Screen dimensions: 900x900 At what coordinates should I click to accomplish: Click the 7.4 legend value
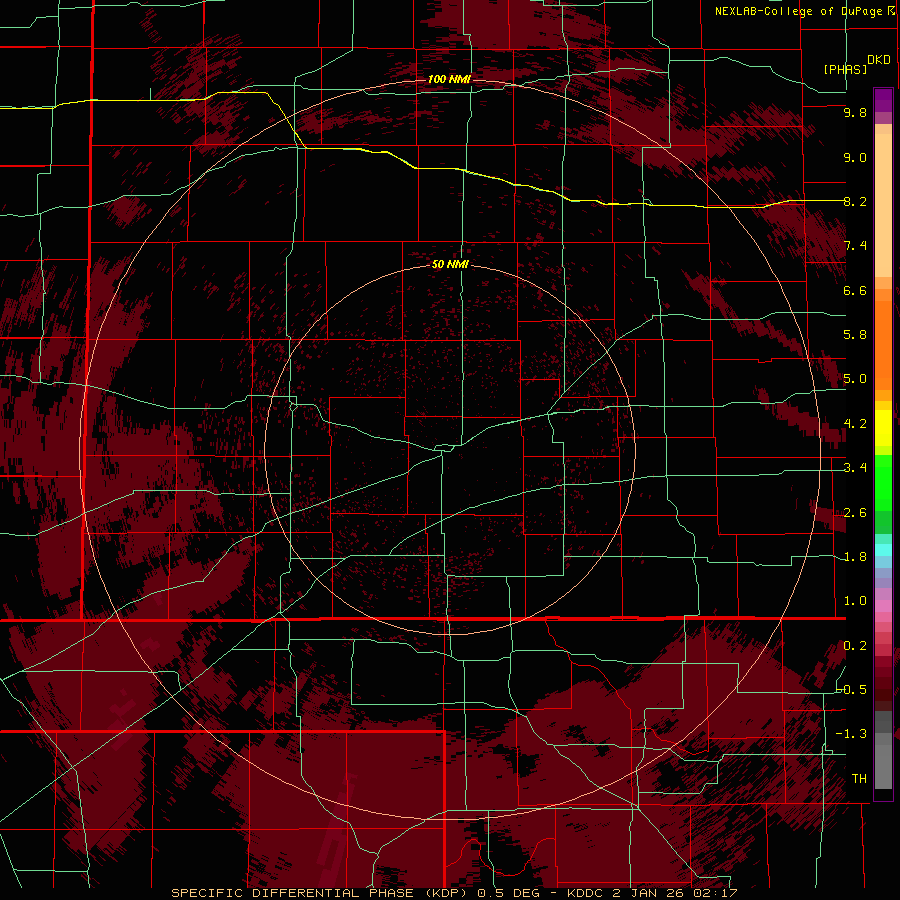(x=855, y=246)
